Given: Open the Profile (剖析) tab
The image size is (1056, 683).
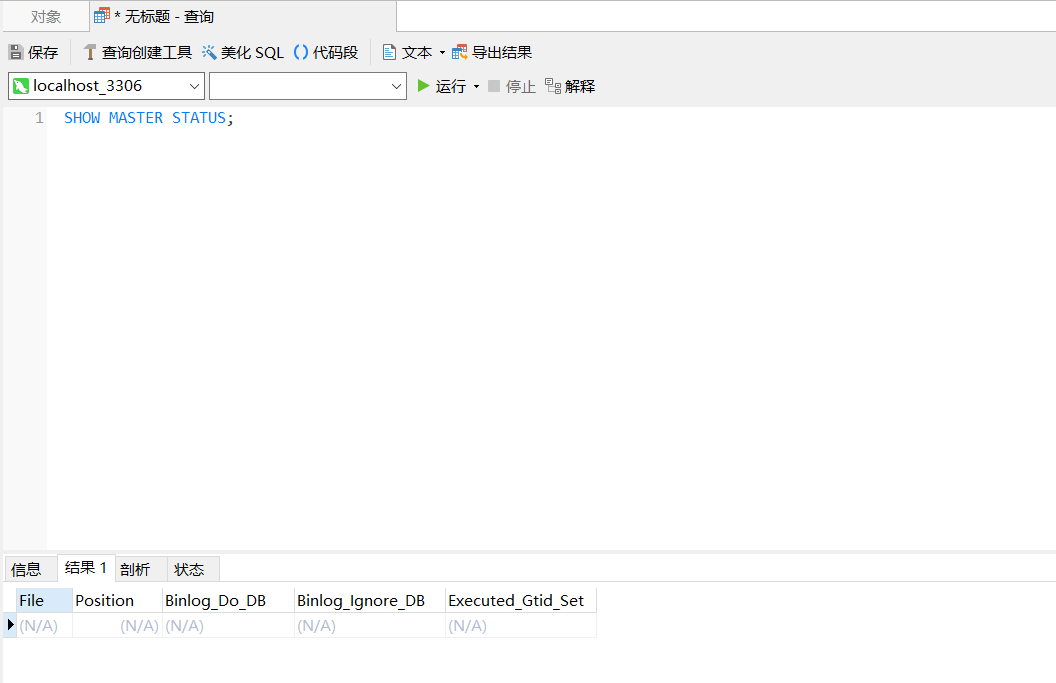Looking at the screenshot, I should (x=135, y=569).
